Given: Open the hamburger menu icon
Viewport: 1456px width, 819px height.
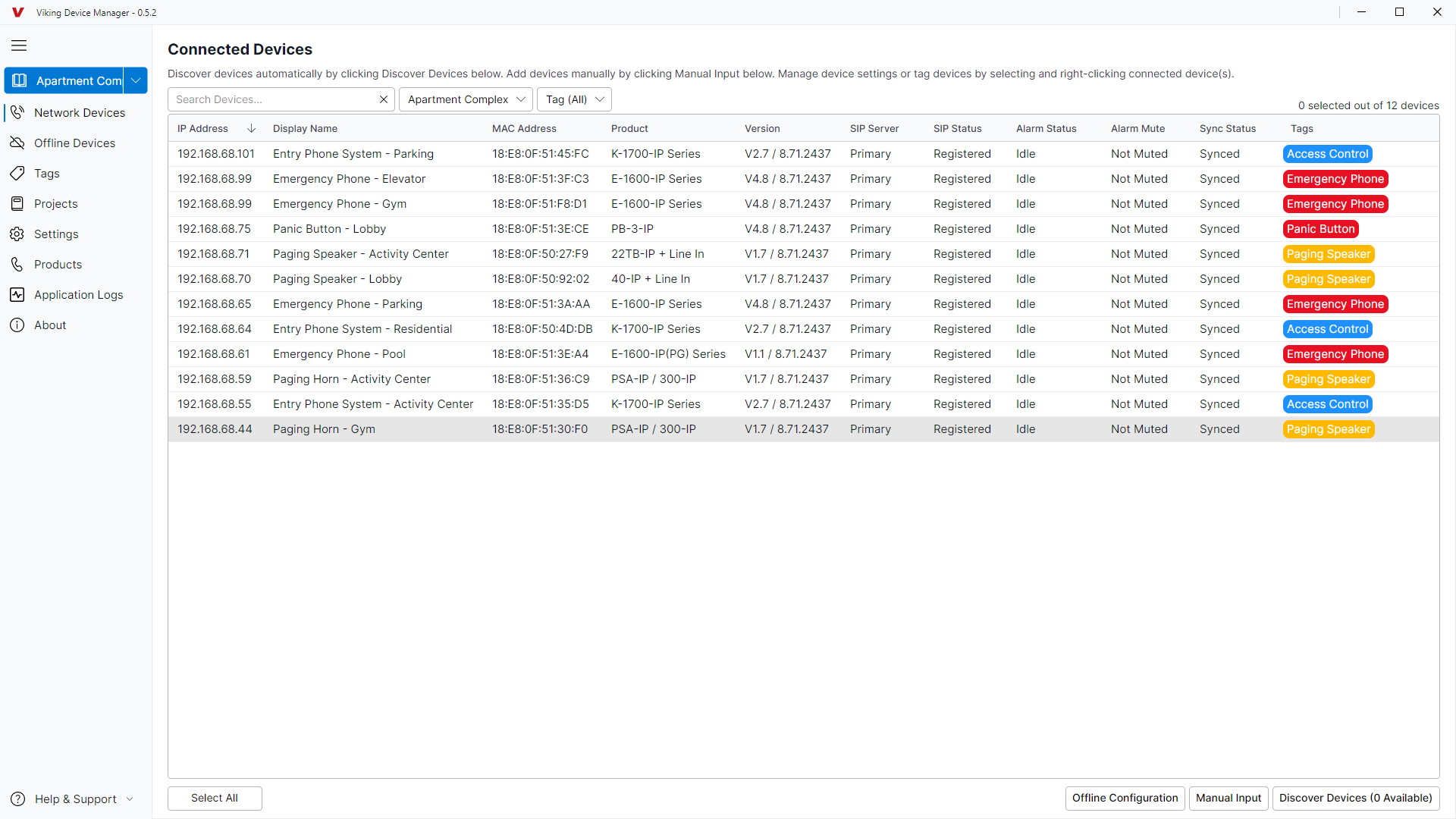Looking at the screenshot, I should [19, 45].
